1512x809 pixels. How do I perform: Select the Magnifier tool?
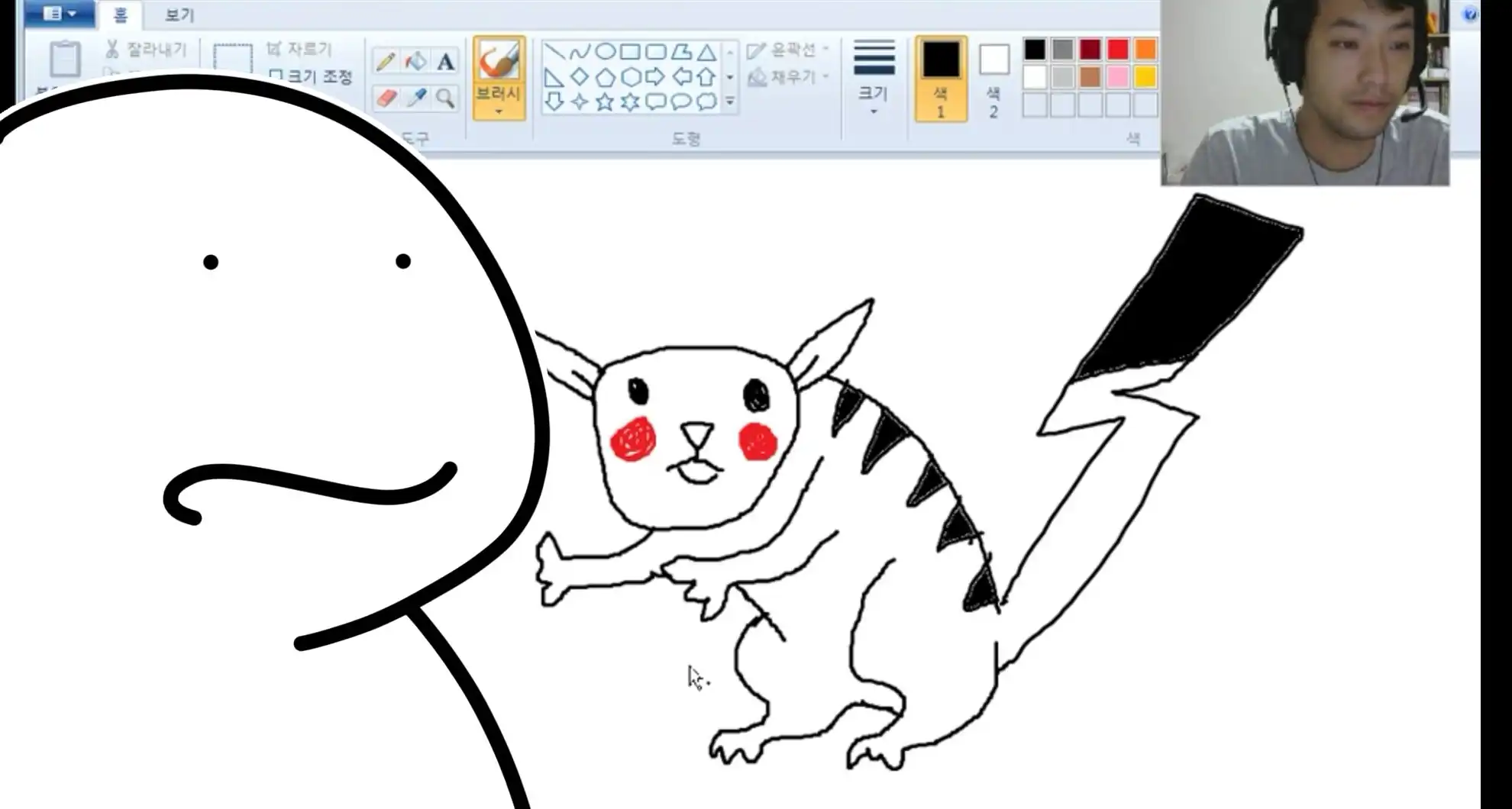coord(446,98)
